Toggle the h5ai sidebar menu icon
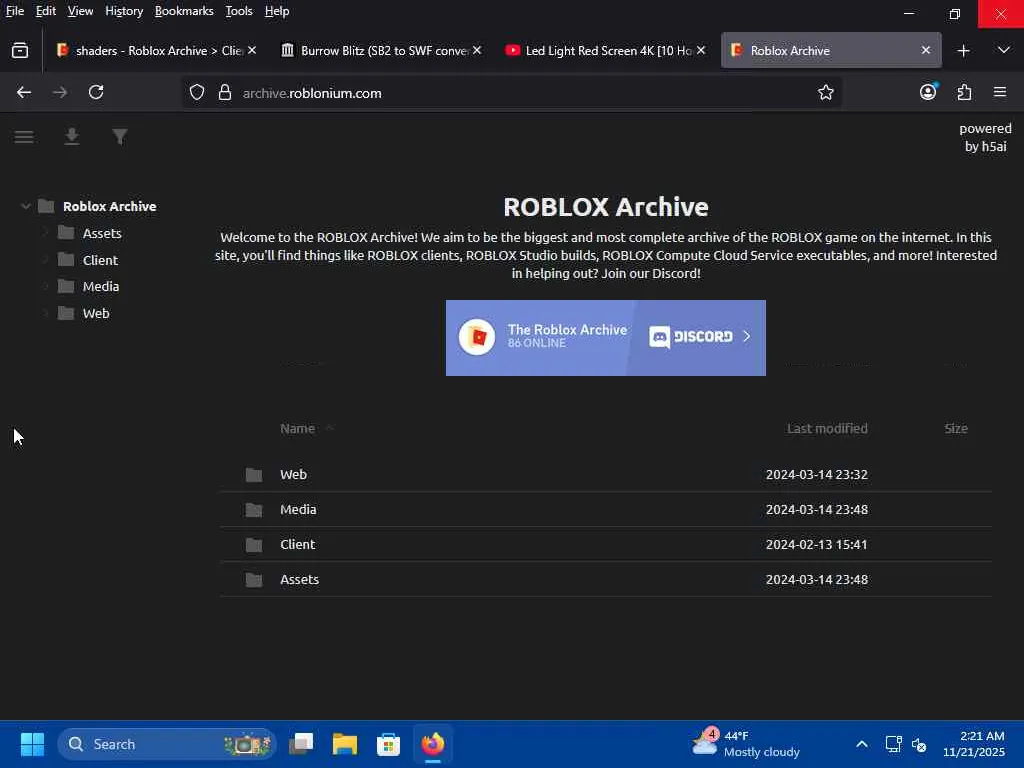 point(24,137)
